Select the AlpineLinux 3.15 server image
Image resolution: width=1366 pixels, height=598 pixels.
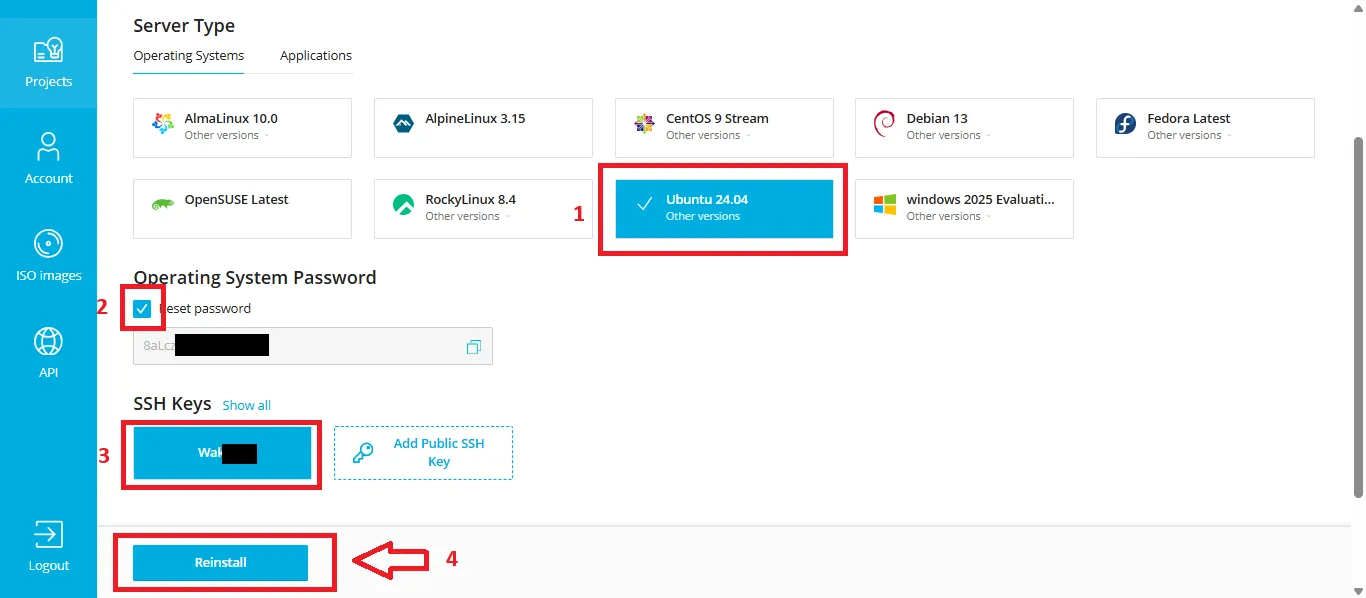(x=483, y=127)
